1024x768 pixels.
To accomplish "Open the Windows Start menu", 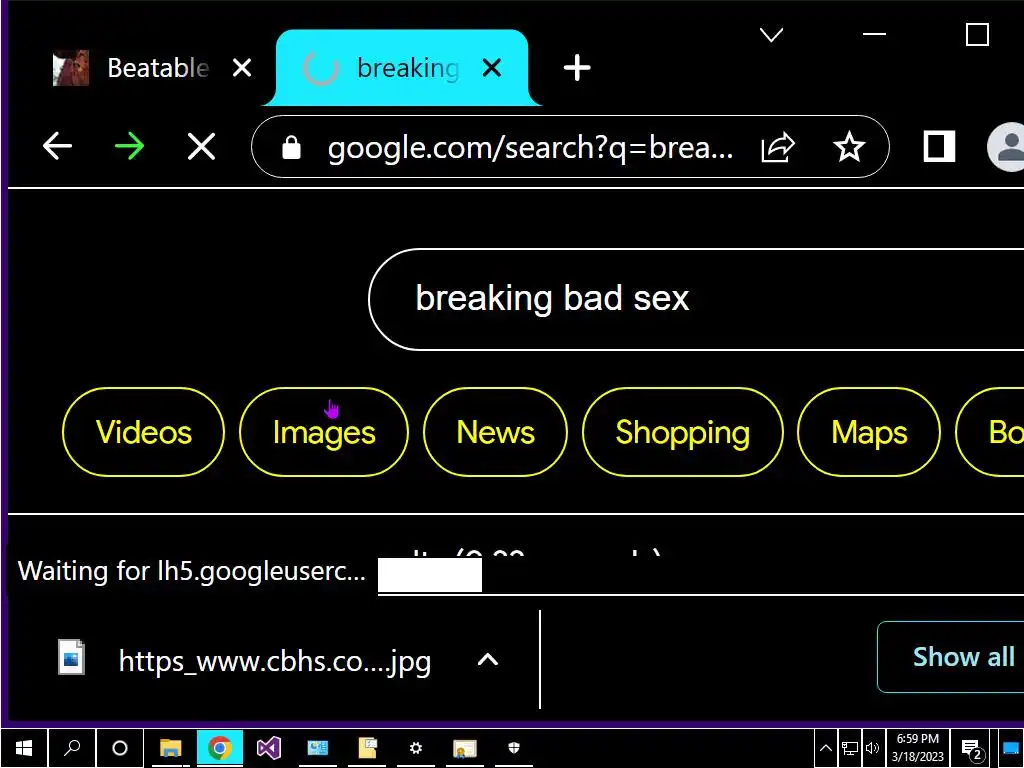I will 24,748.
